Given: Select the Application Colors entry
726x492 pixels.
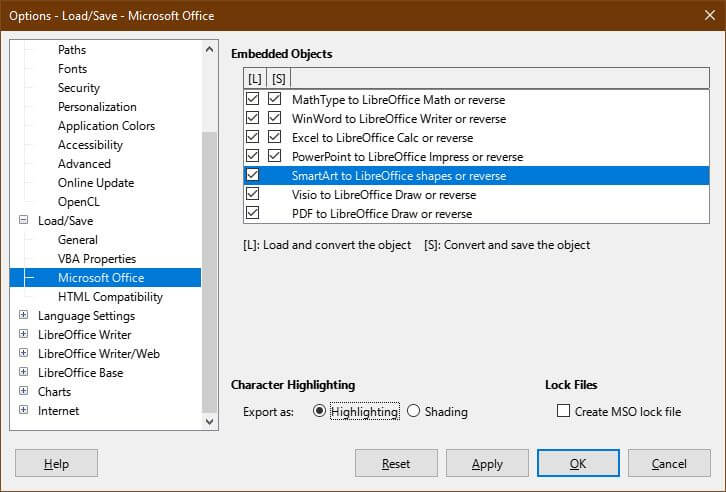Looking at the screenshot, I should point(106,126).
